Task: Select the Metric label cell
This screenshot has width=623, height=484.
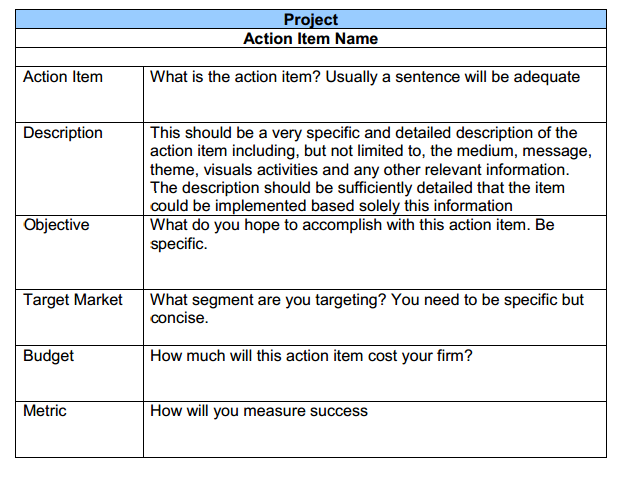Action: (x=79, y=430)
